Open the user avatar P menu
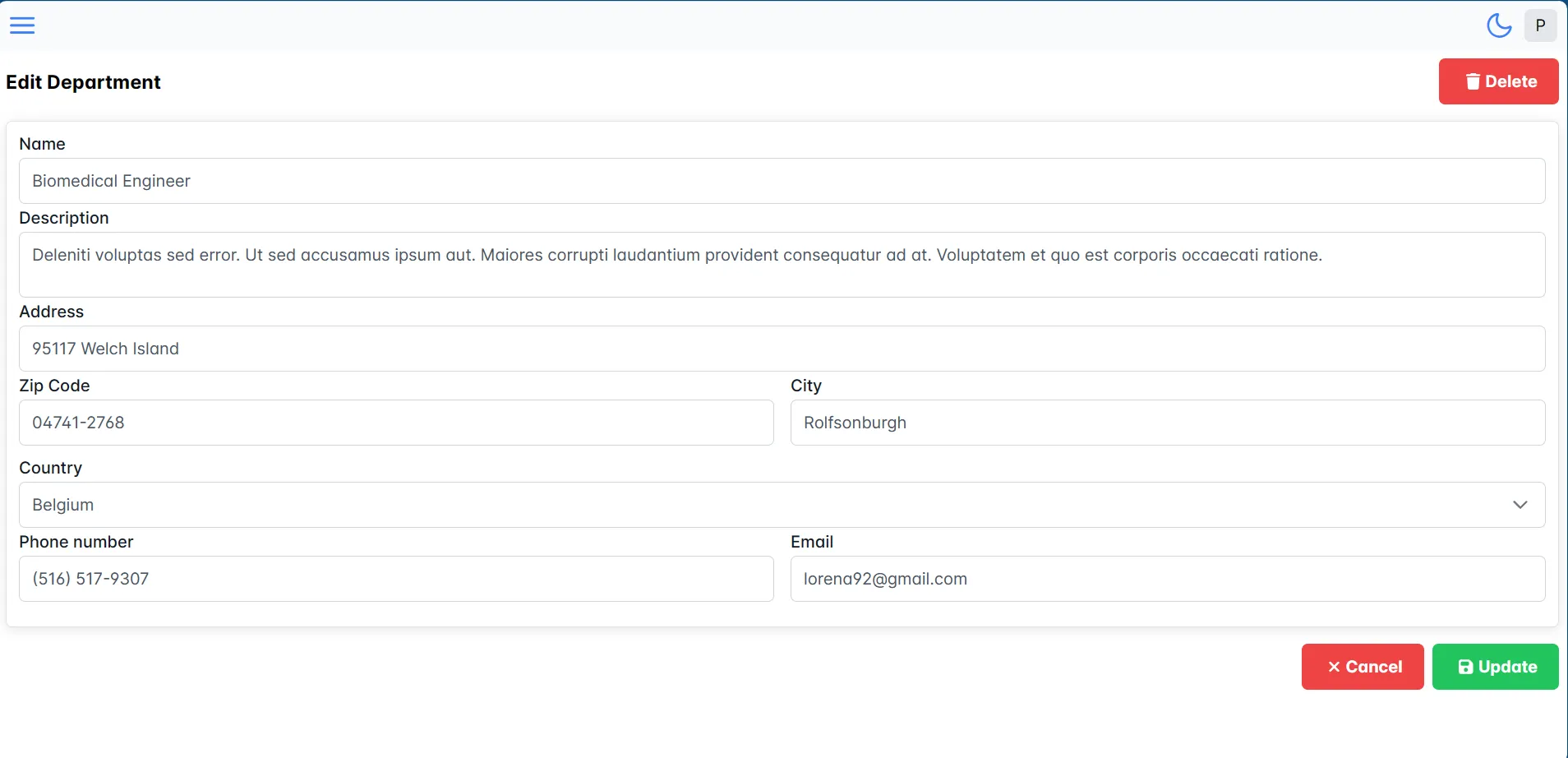This screenshot has width=1568, height=758. coord(1540,25)
